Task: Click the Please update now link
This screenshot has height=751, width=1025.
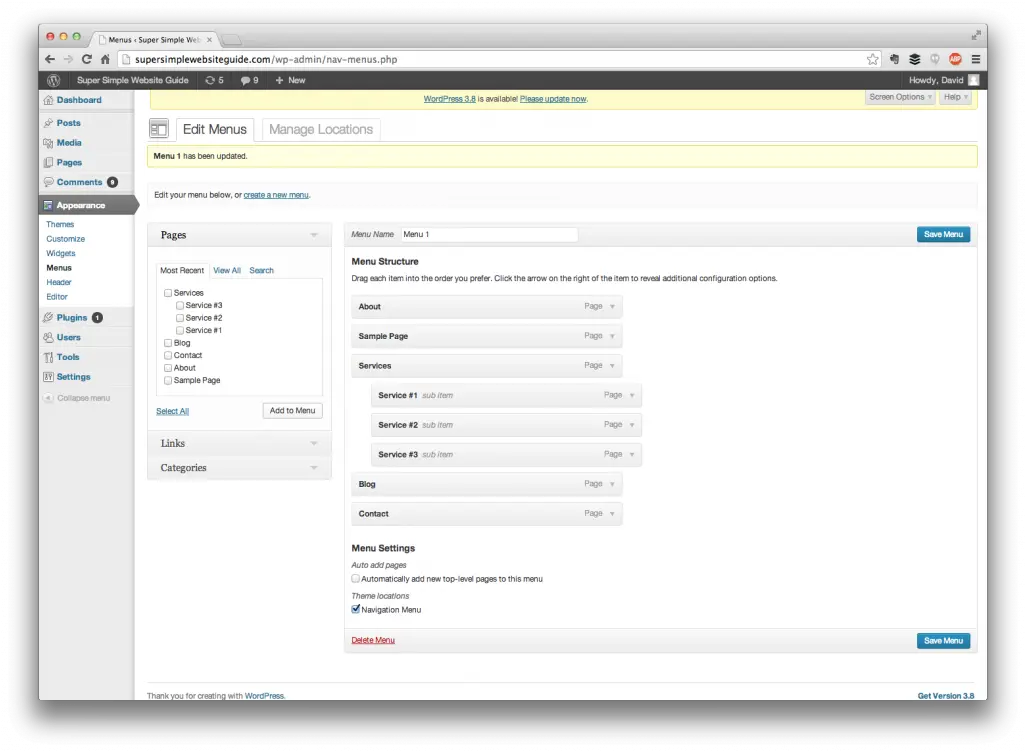Action: pyautogui.click(x=553, y=99)
